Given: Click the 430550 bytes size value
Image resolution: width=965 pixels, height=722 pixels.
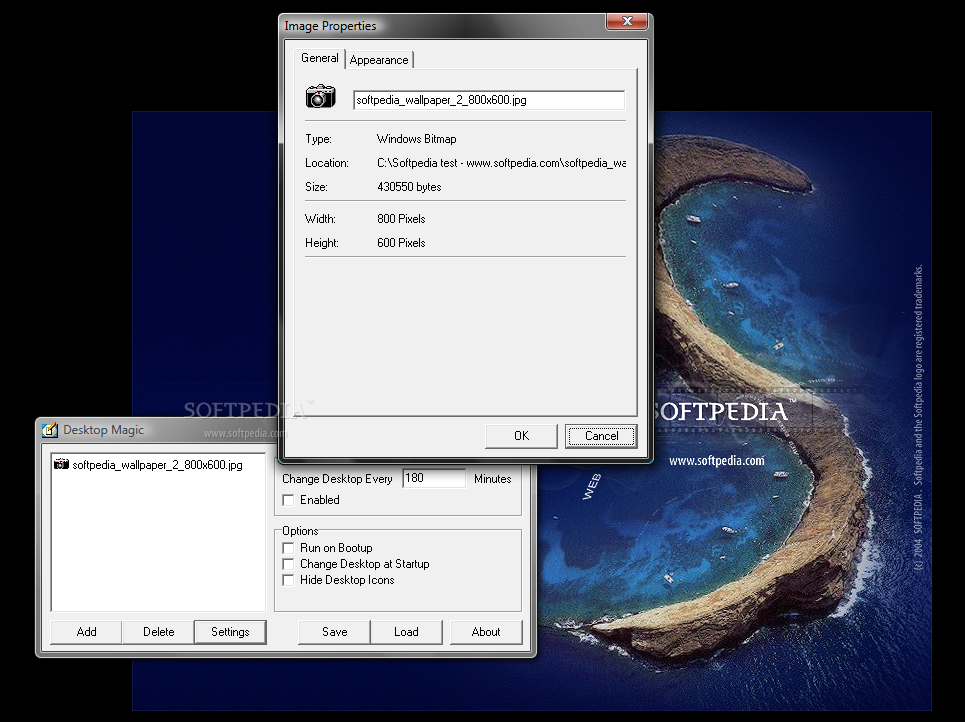Looking at the screenshot, I should point(409,187).
